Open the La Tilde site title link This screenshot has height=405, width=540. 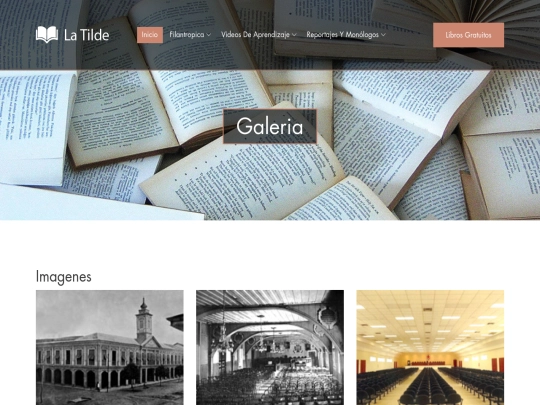click(86, 35)
